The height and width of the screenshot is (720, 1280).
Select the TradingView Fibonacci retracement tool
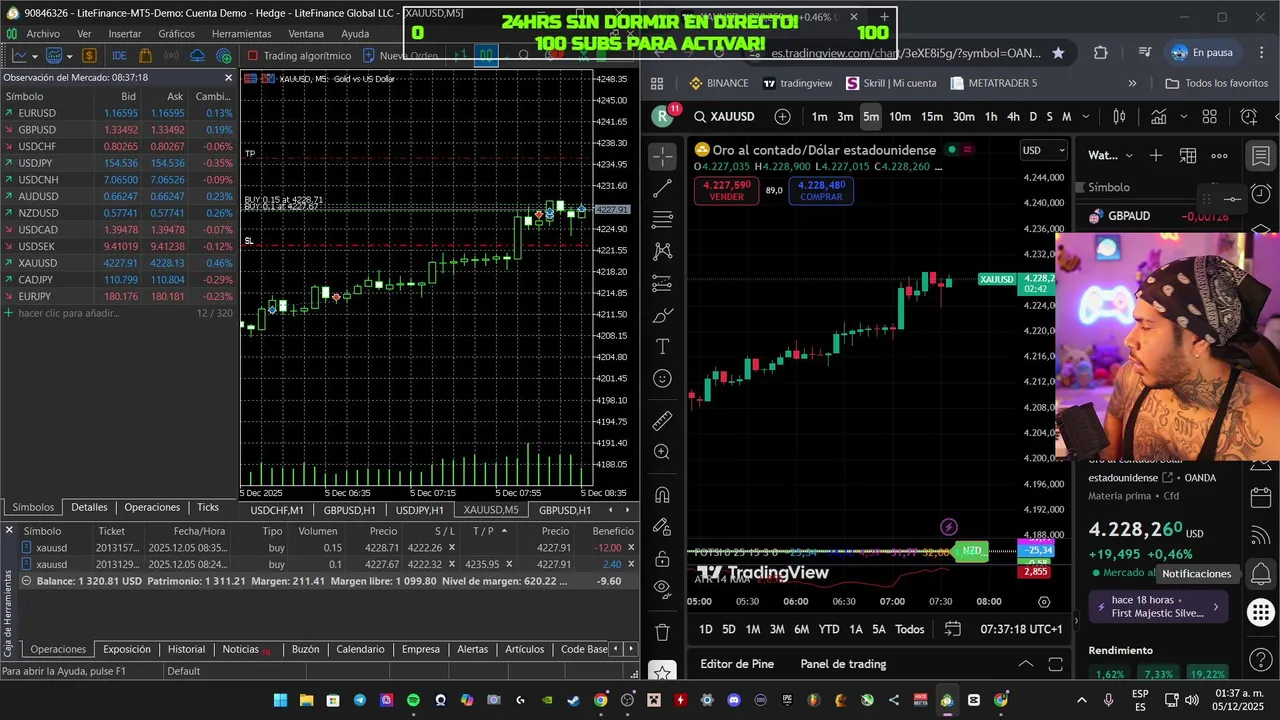point(662,219)
